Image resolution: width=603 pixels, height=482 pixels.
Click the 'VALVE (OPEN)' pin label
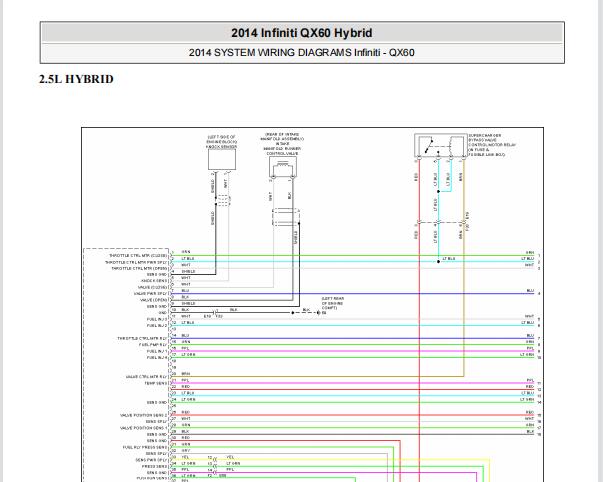[154, 300]
